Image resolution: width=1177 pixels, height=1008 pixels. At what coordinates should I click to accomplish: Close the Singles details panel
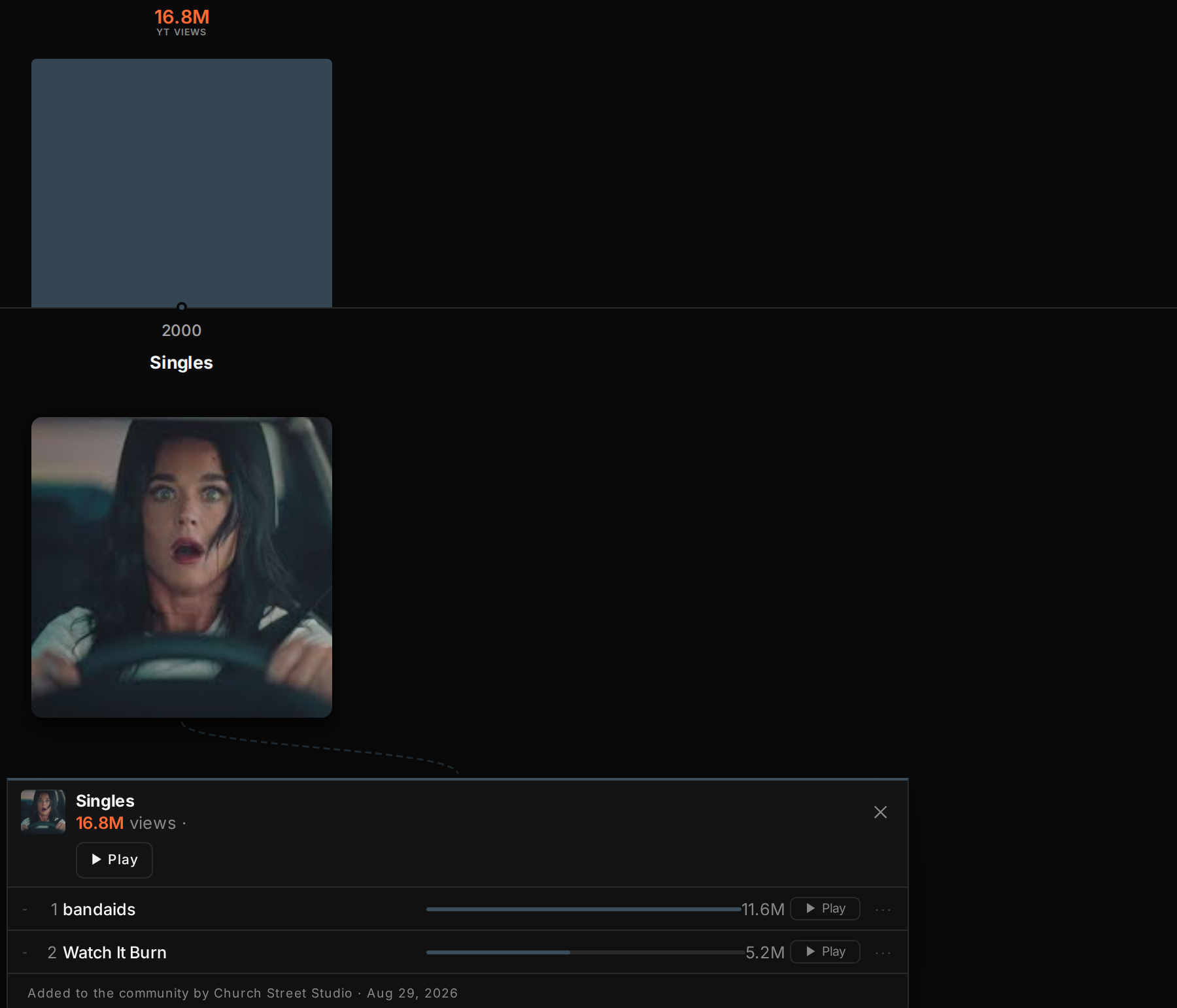pos(880,812)
